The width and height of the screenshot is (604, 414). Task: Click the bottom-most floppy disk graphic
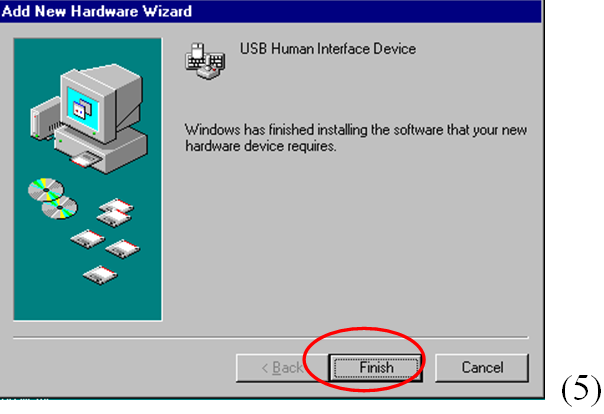[x=100, y=275]
